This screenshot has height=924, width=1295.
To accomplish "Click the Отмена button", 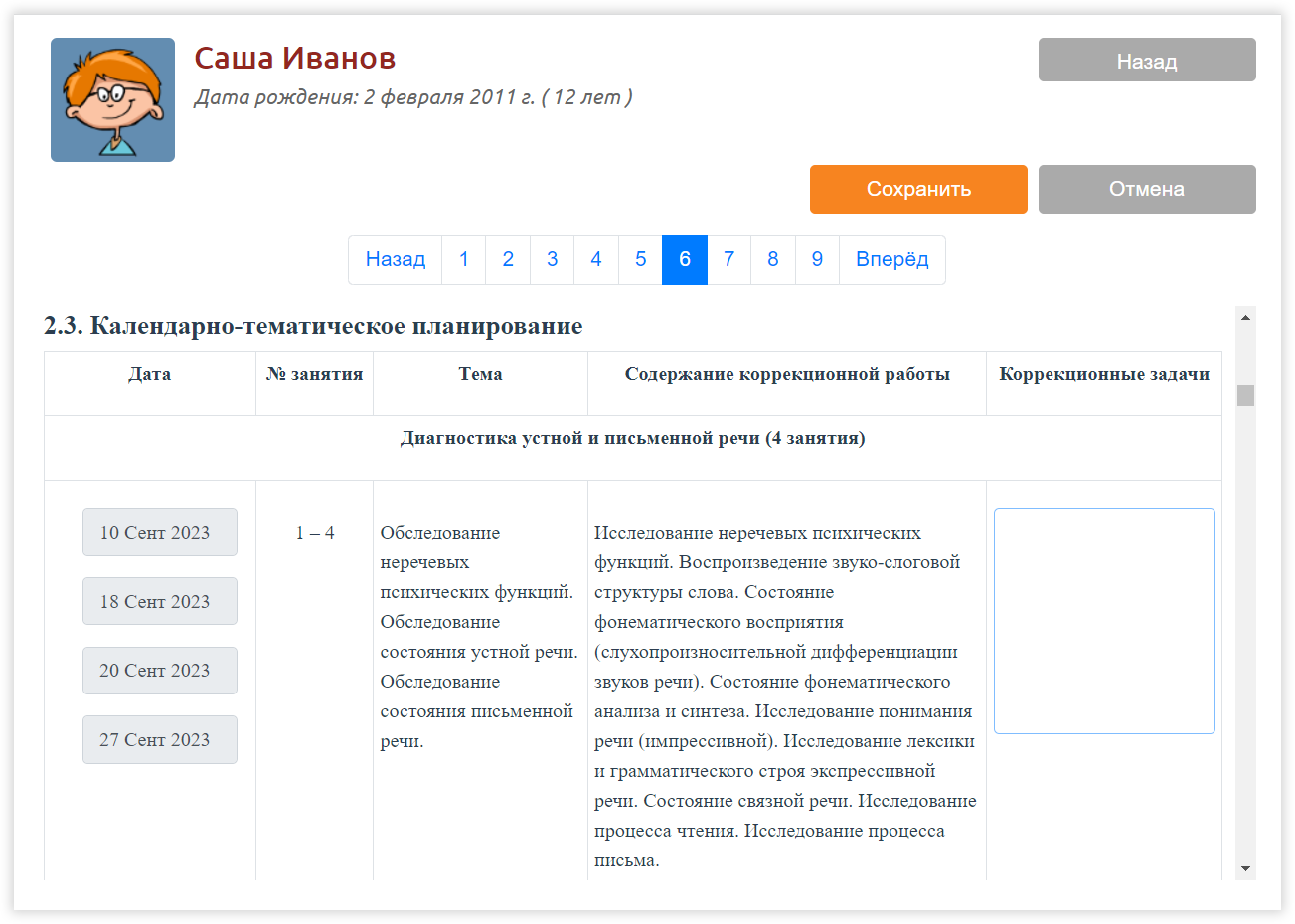I will [1146, 189].
